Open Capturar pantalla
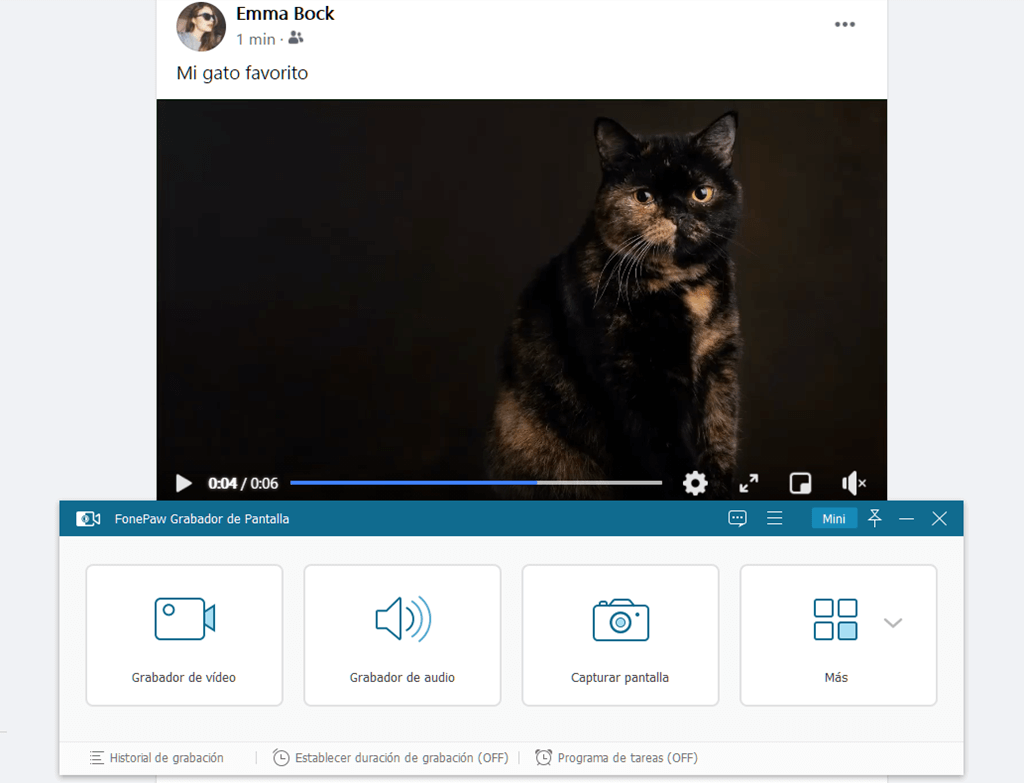Screen dimensions: 1024x783 pos(620,635)
